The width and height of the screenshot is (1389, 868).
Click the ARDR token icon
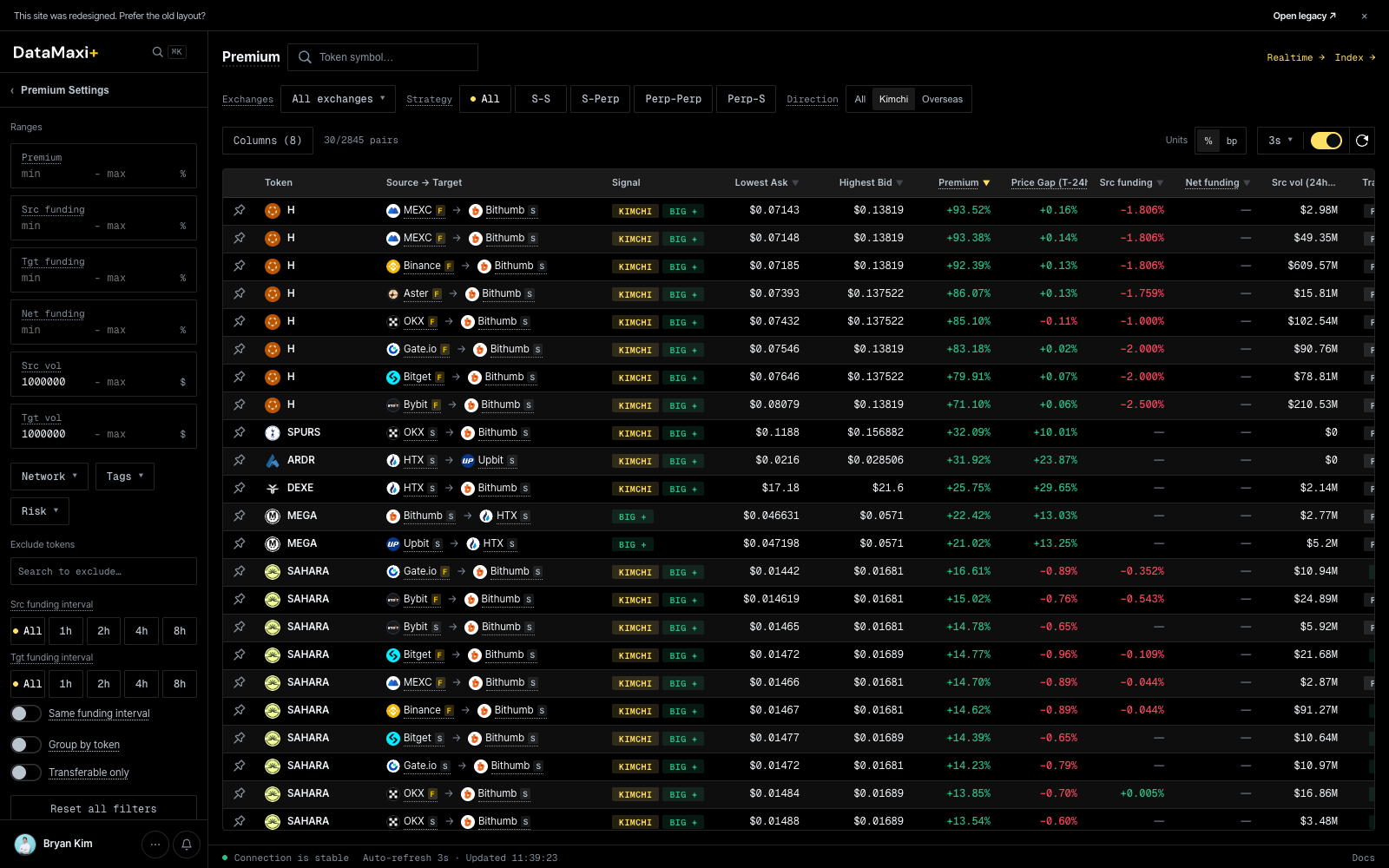click(273, 460)
